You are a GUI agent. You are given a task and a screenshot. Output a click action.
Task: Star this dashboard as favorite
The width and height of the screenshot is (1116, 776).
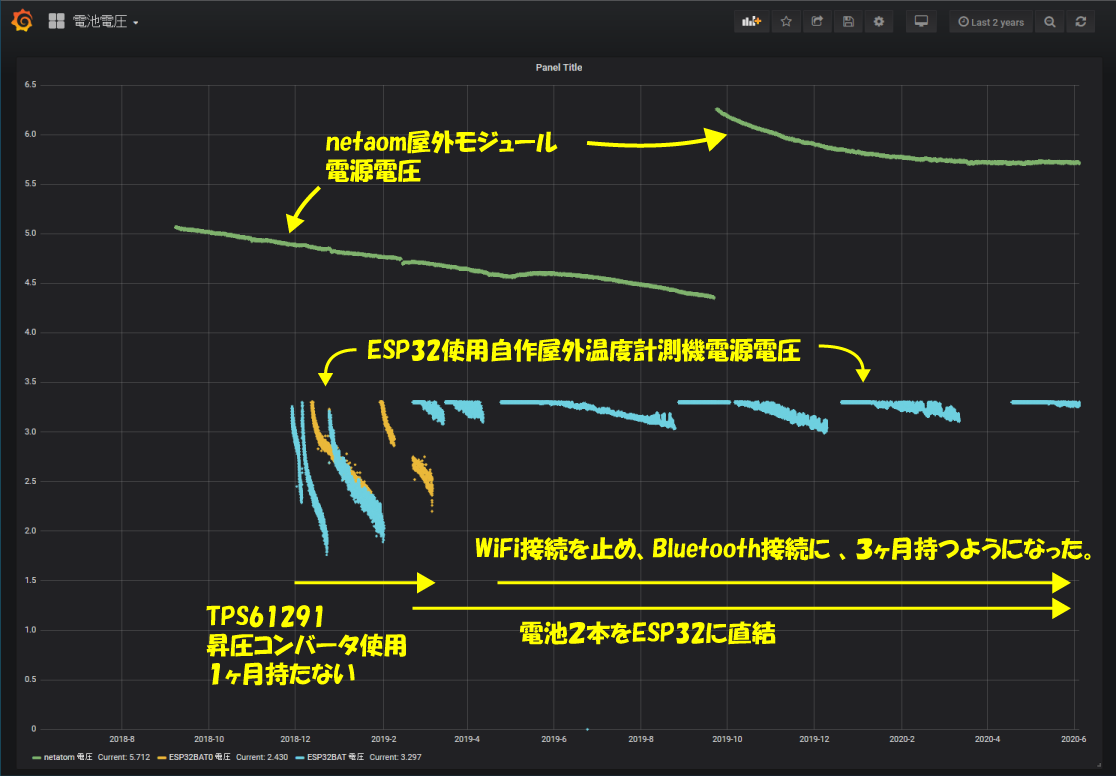point(786,22)
